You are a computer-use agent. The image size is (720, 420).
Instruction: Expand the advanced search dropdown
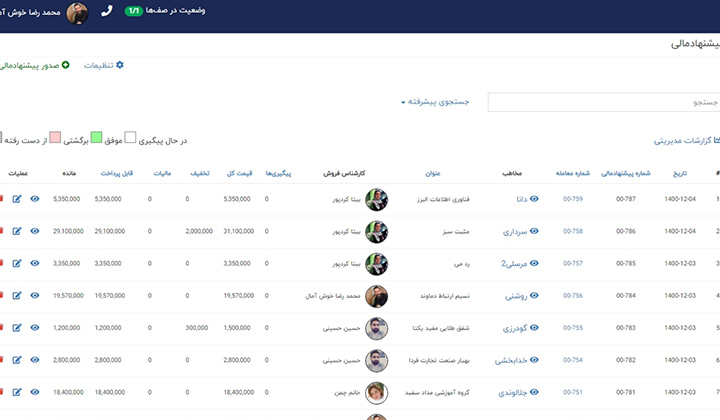coord(436,102)
